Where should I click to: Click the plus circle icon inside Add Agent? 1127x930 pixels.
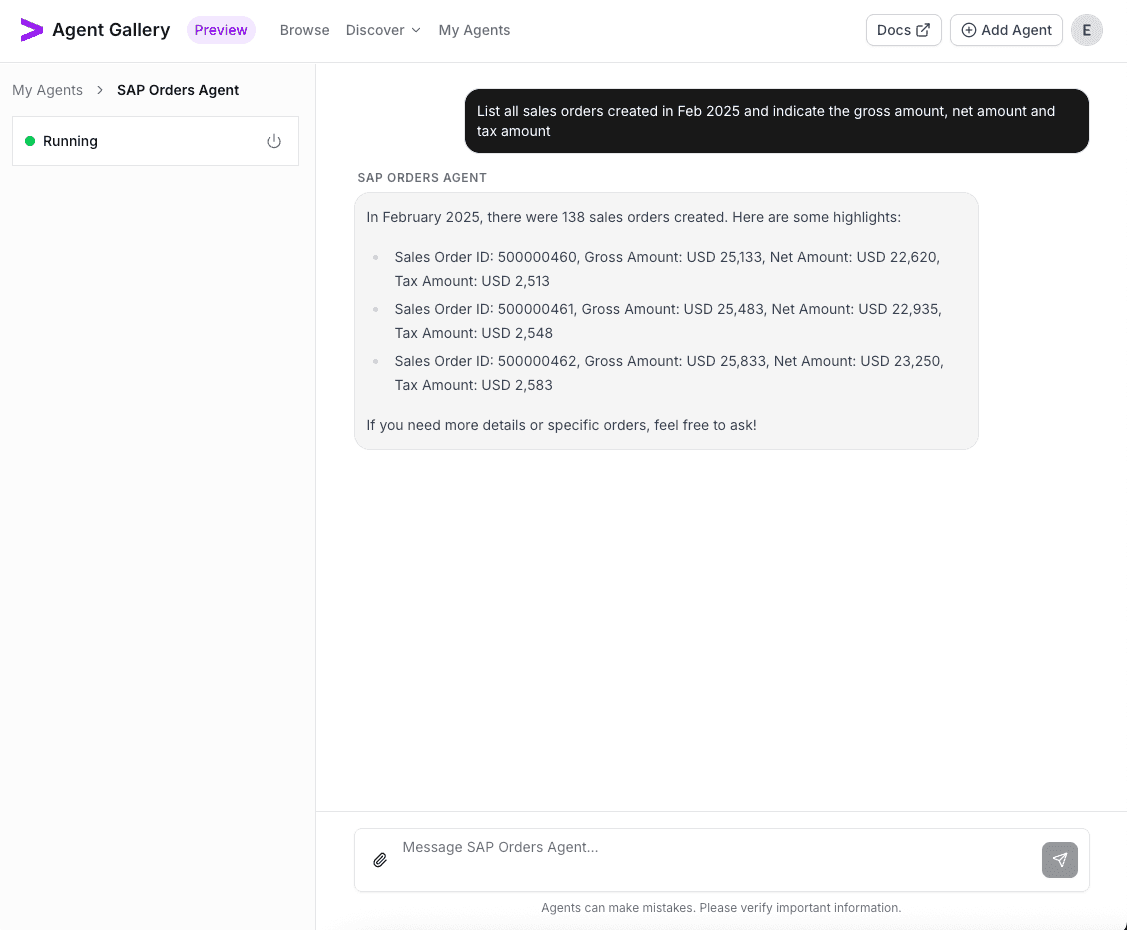(x=968, y=30)
